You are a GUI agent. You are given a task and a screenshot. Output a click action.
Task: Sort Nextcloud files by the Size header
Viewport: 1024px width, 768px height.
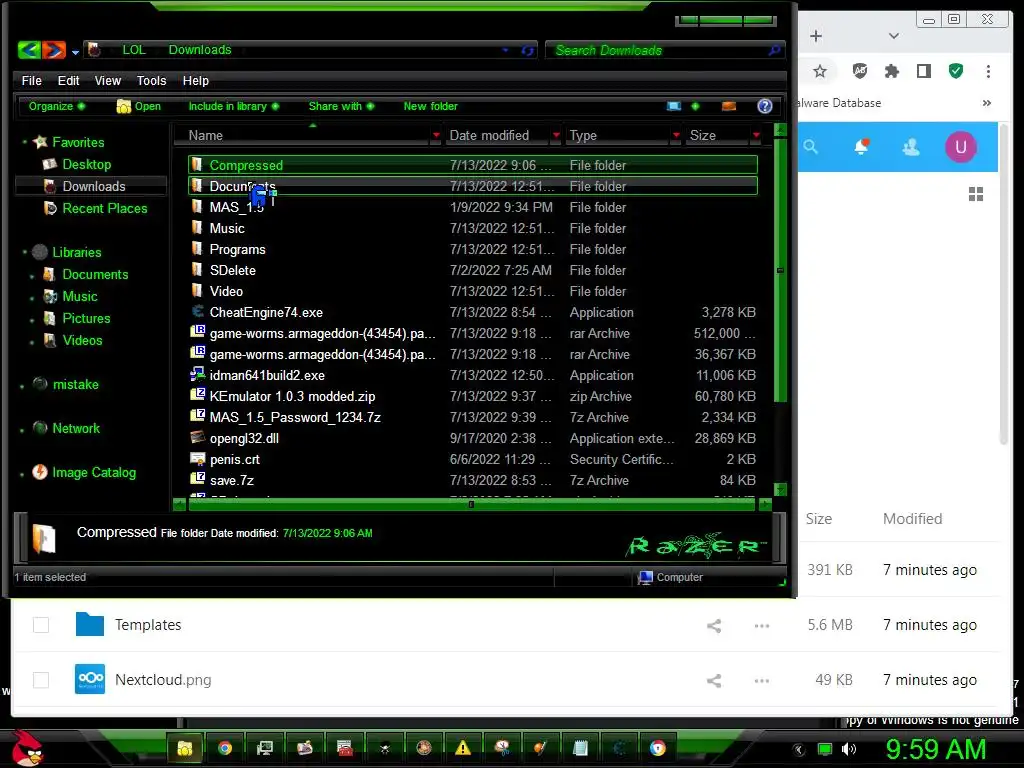pyautogui.click(x=818, y=519)
